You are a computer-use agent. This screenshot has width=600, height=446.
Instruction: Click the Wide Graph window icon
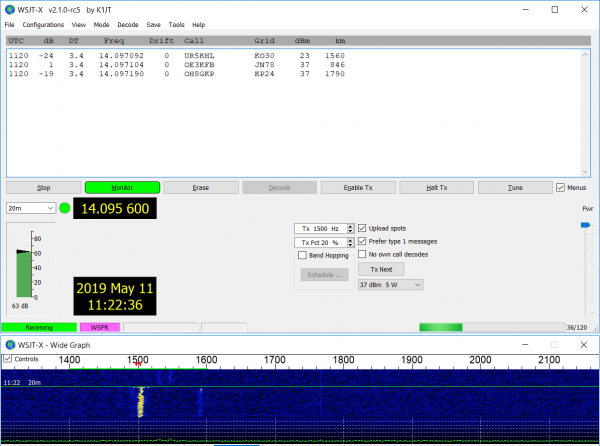[10, 344]
